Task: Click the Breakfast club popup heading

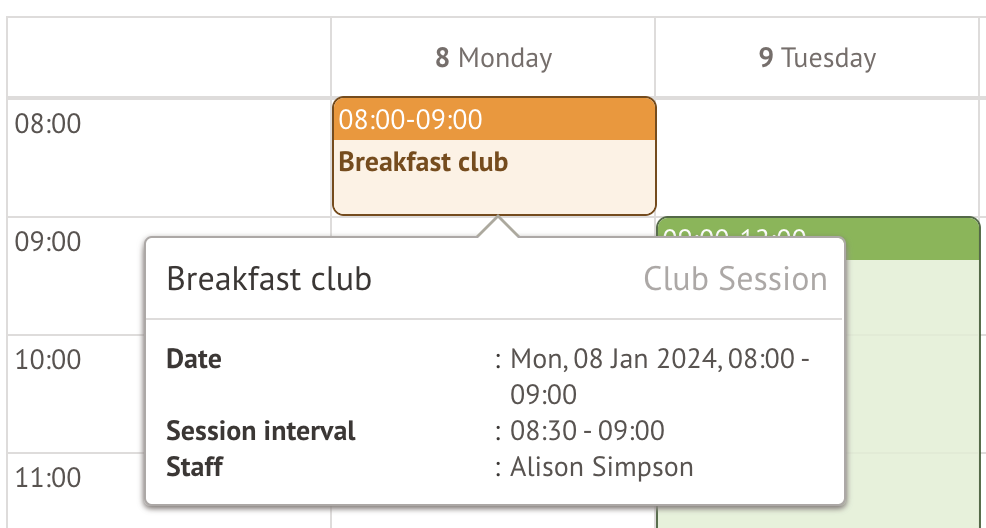Action: (269, 279)
